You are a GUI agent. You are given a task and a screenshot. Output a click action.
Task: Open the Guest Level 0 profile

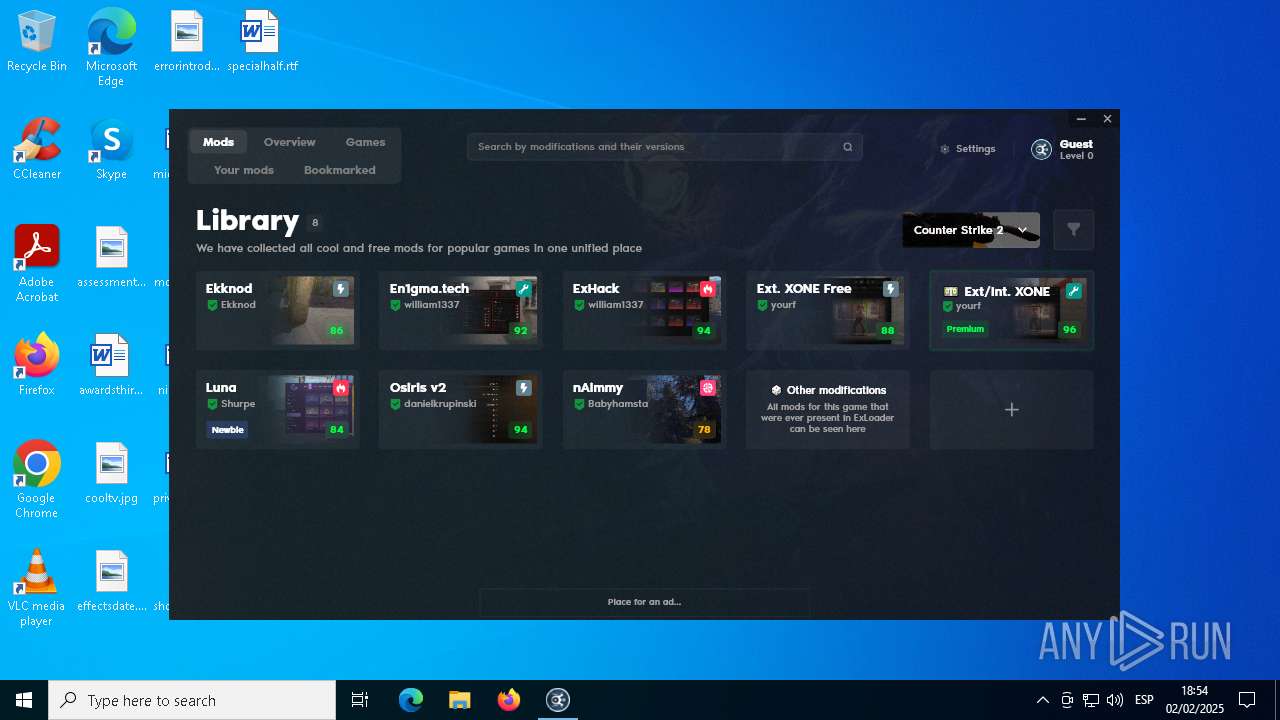(x=1063, y=150)
